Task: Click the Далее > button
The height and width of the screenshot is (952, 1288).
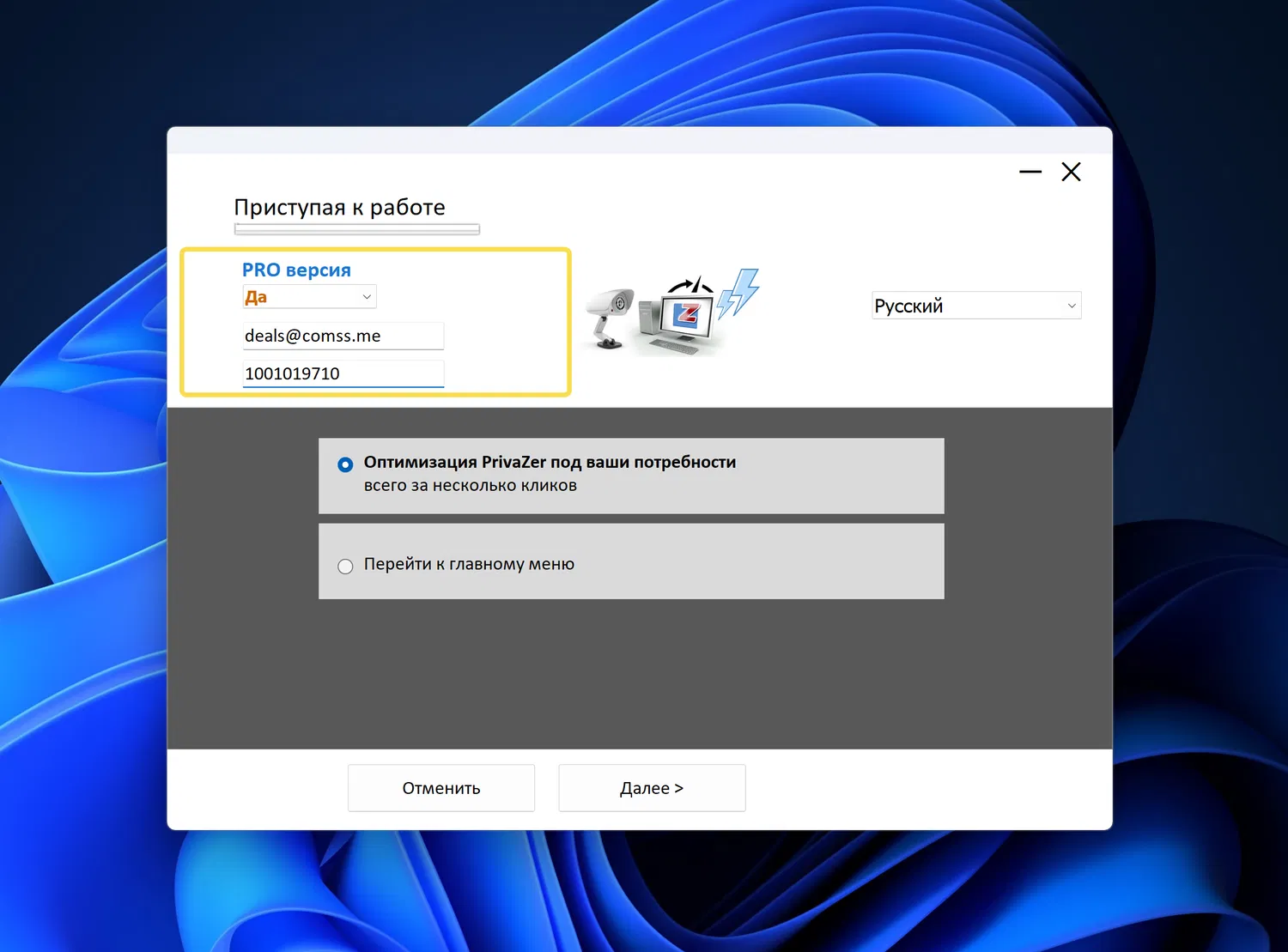Action: [652, 788]
